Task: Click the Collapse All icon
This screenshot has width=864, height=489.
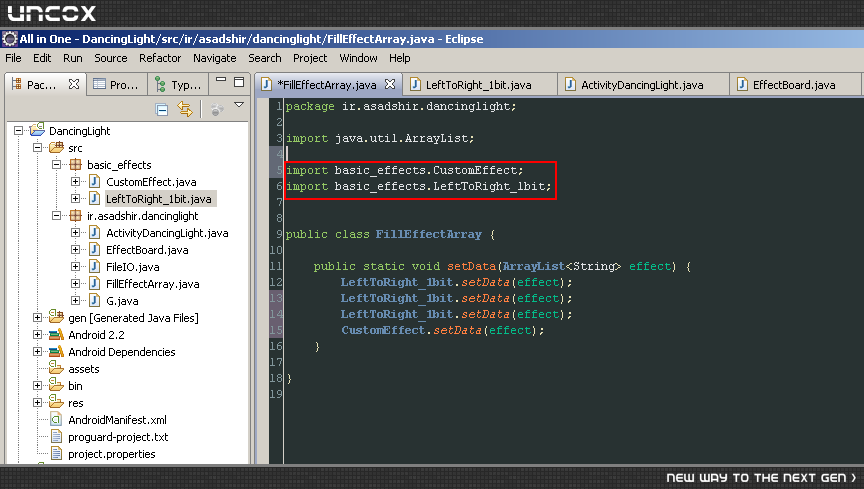Action: (x=162, y=109)
